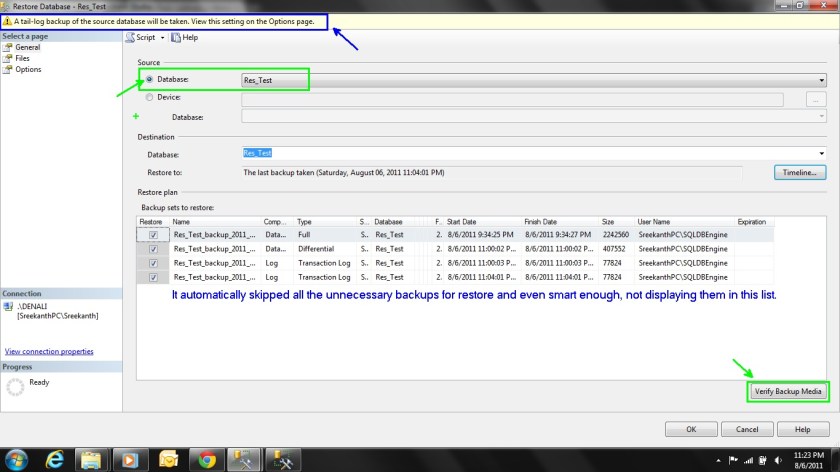Go to the Options page
This screenshot has height=472, width=840.
pos(28,69)
